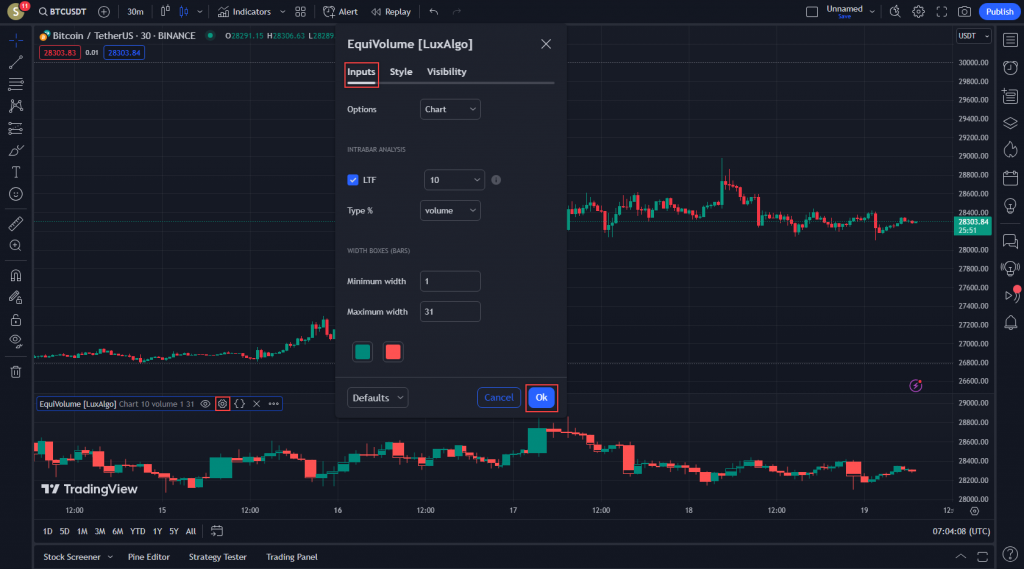Select the pattern drawing tool
The height and width of the screenshot is (569, 1024).
(16, 106)
